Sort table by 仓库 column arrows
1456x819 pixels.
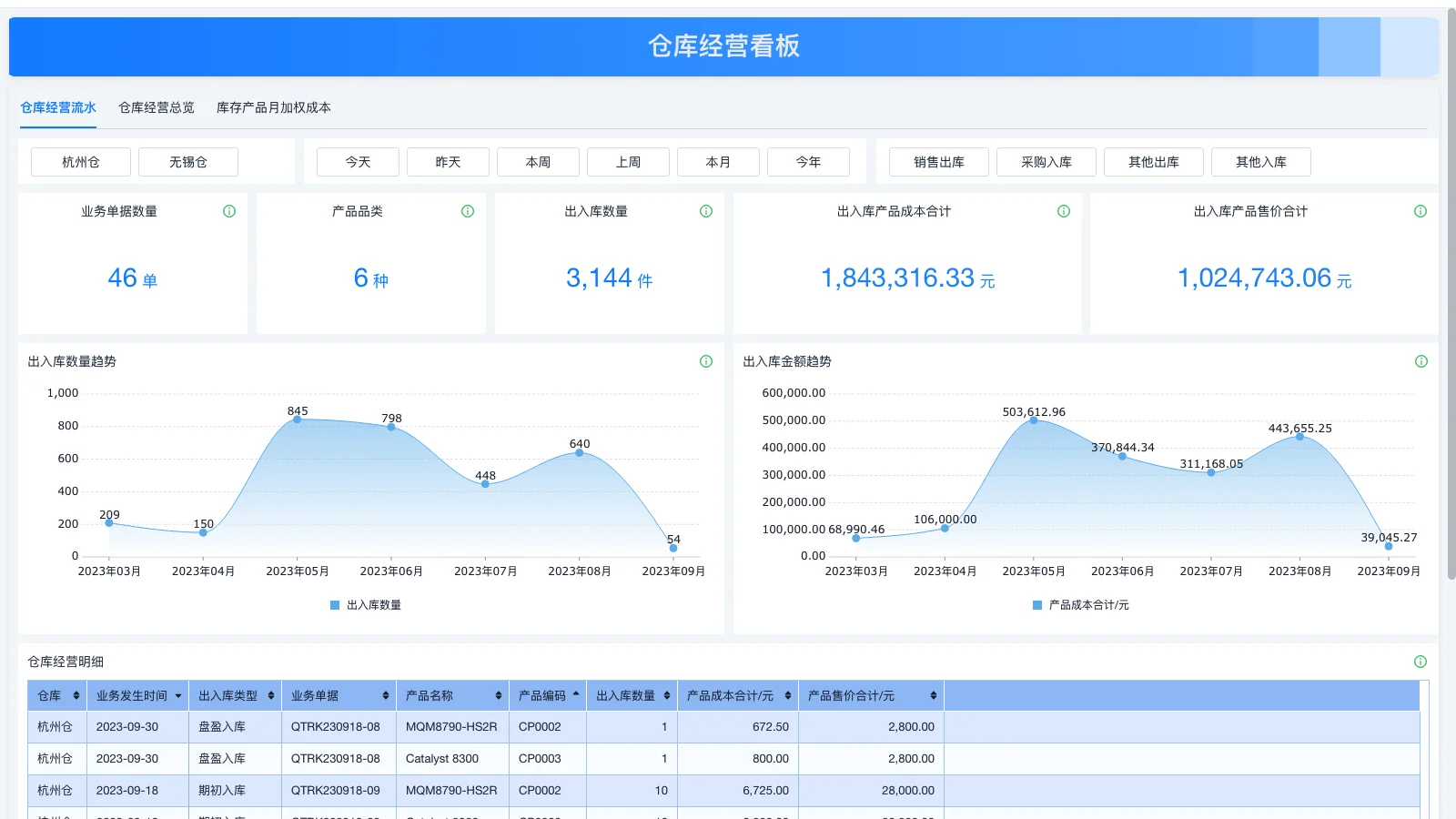pyautogui.click(x=76, y=695)
